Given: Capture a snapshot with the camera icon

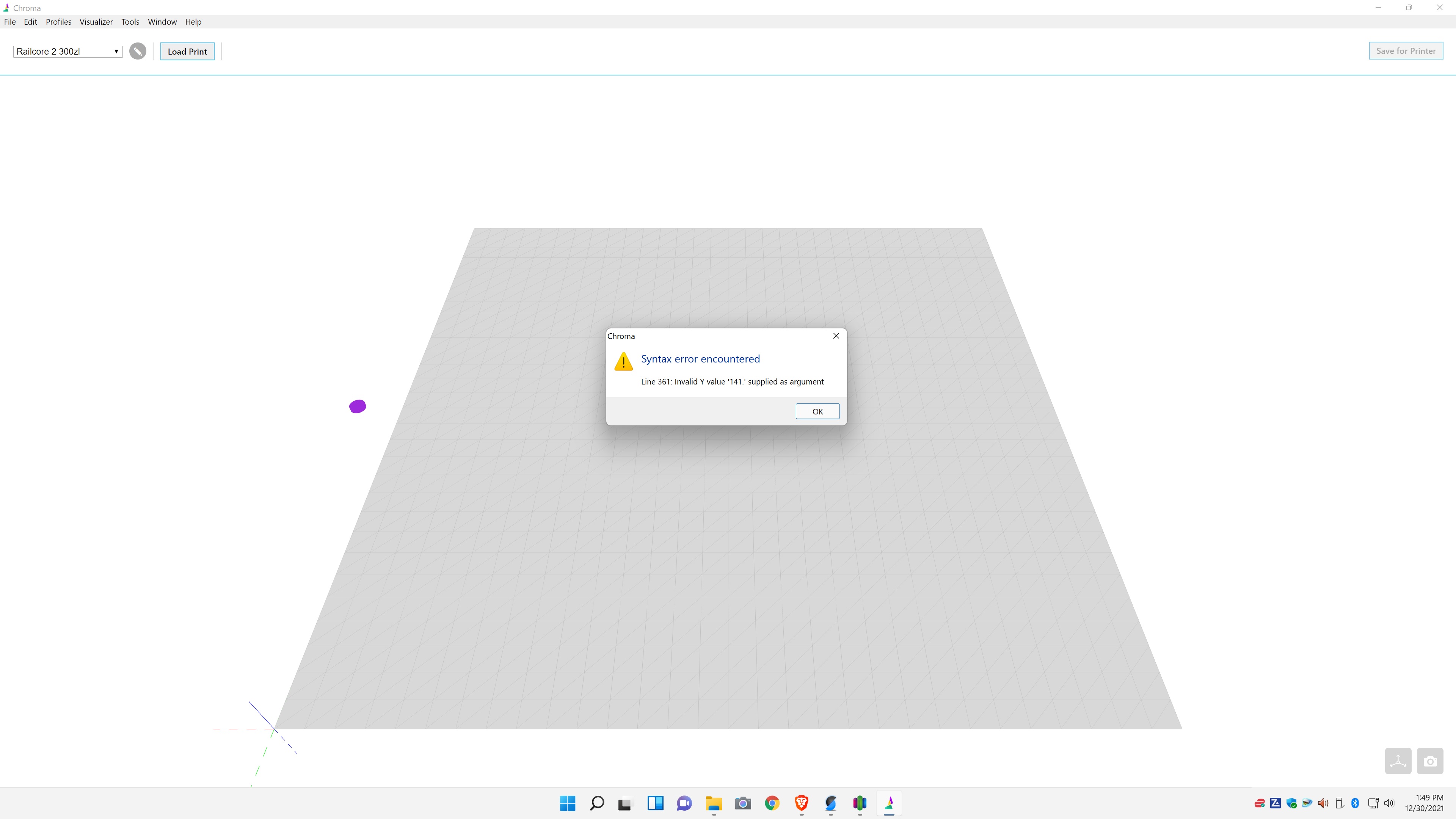Looking at the screenshot, I should [1431, 760].
